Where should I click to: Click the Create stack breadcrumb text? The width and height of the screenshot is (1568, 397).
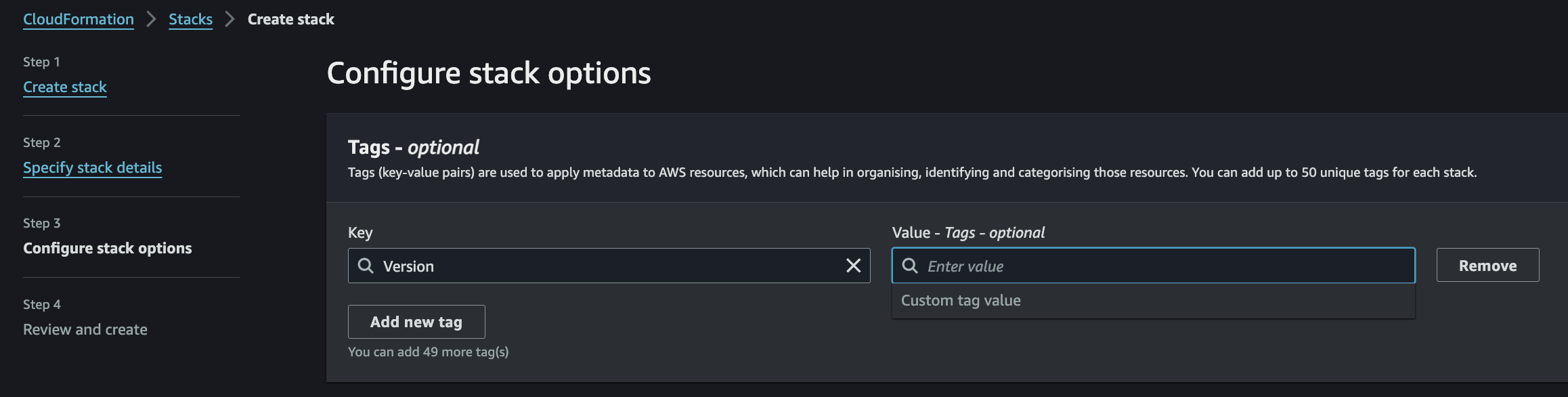tap(290, 19)
